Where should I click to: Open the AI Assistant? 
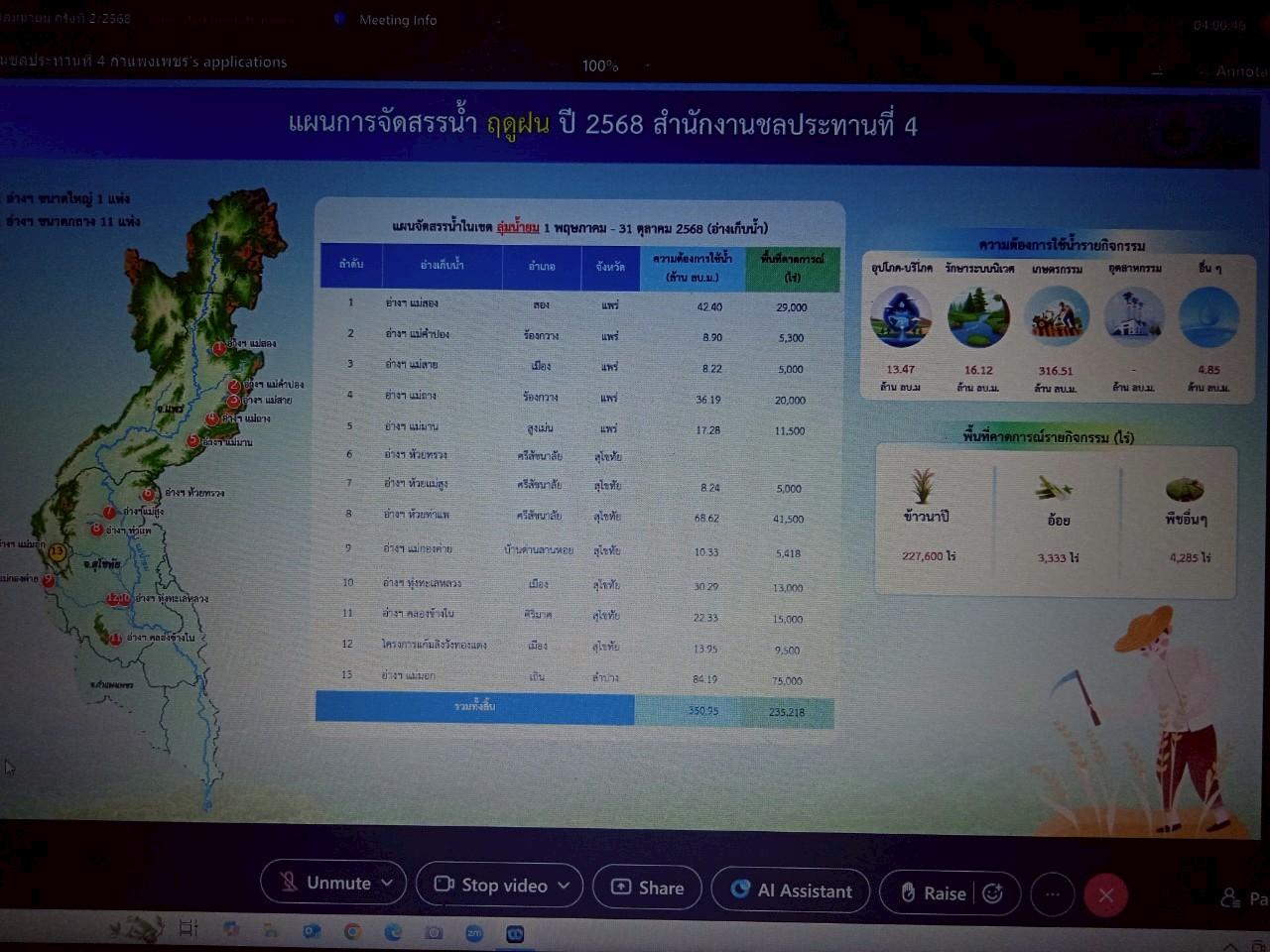pyautogui.click(x=791, y=891)
